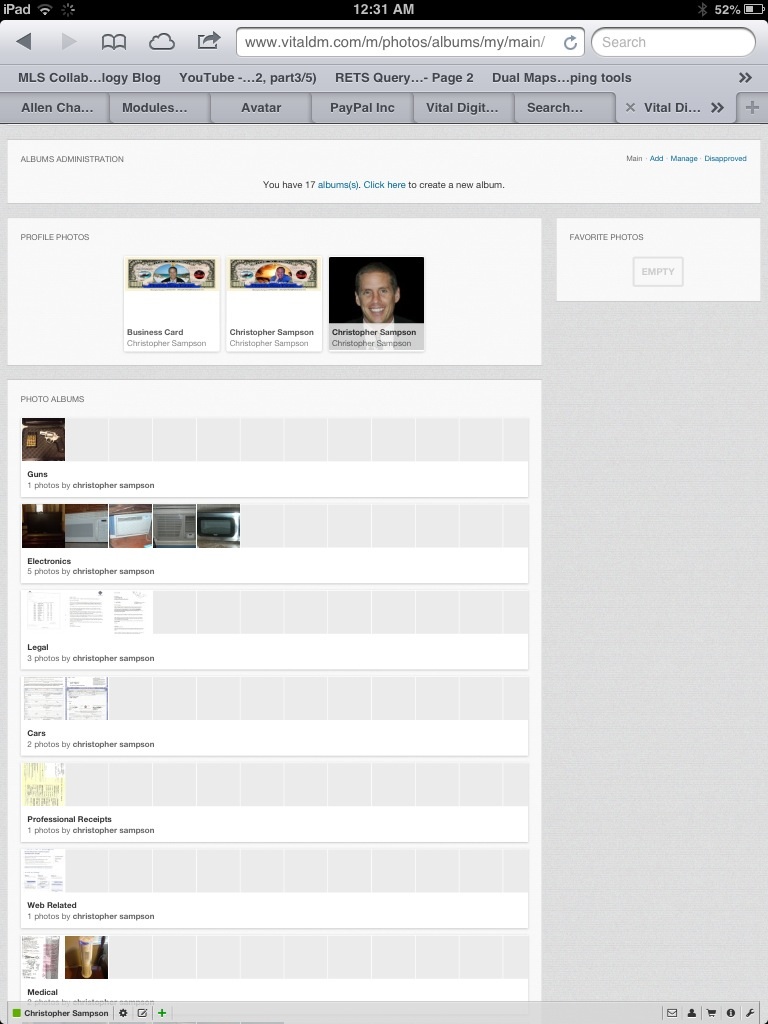Open mail envelope icon in bottom bar

[x=671, y=1013]
